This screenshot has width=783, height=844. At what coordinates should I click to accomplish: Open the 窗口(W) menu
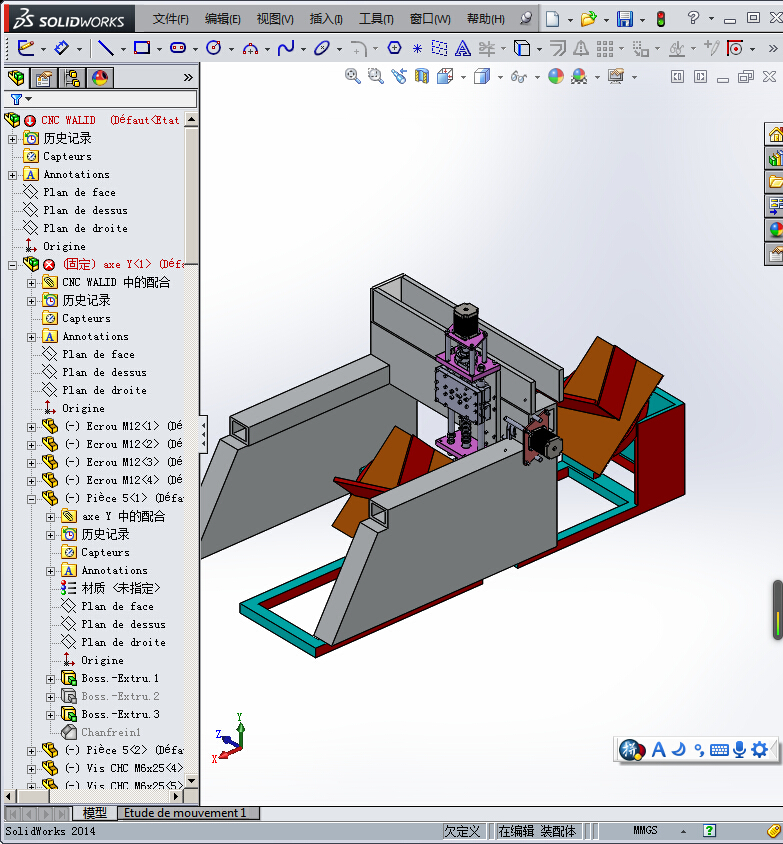pos(429,19)
